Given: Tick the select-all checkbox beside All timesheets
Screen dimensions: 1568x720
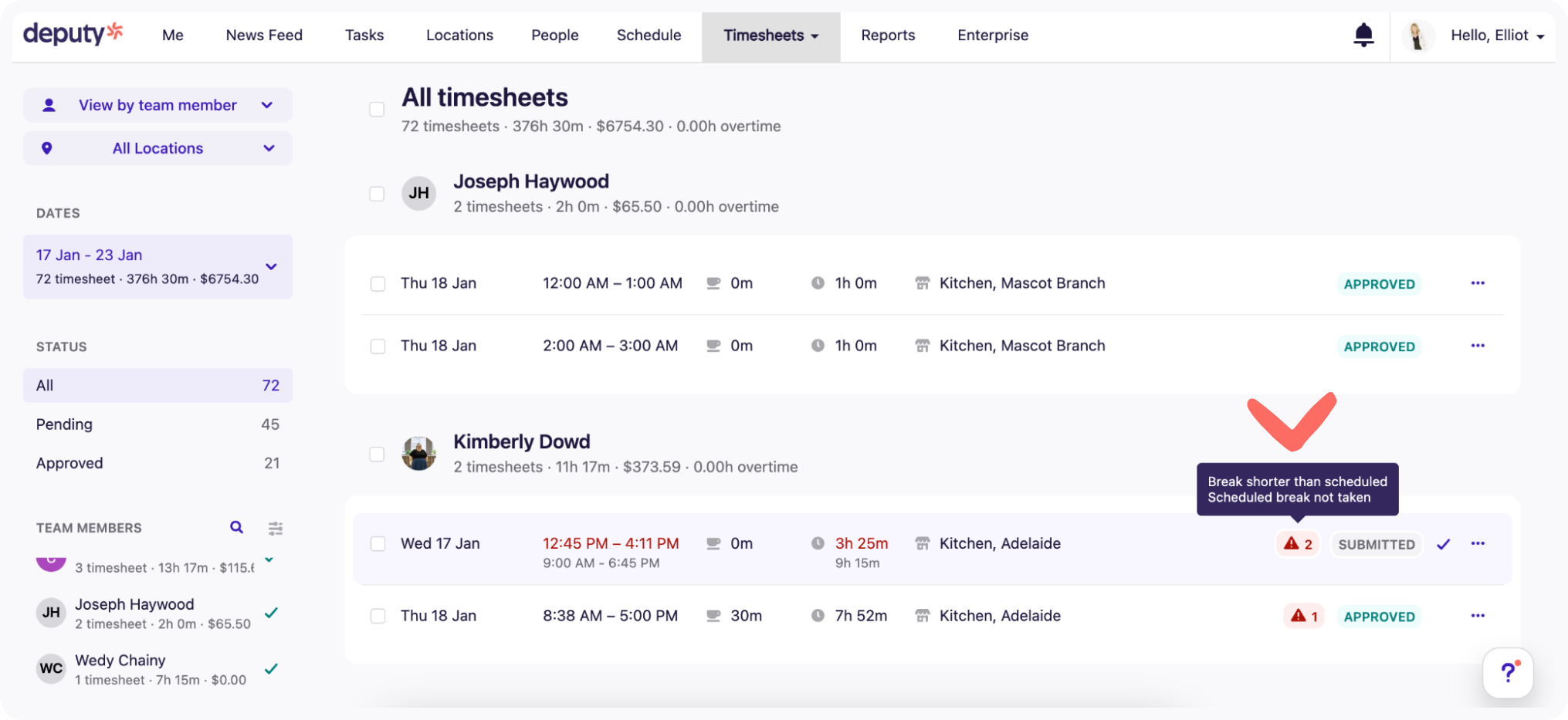Looking at the screenshot, I should [377, 109].
